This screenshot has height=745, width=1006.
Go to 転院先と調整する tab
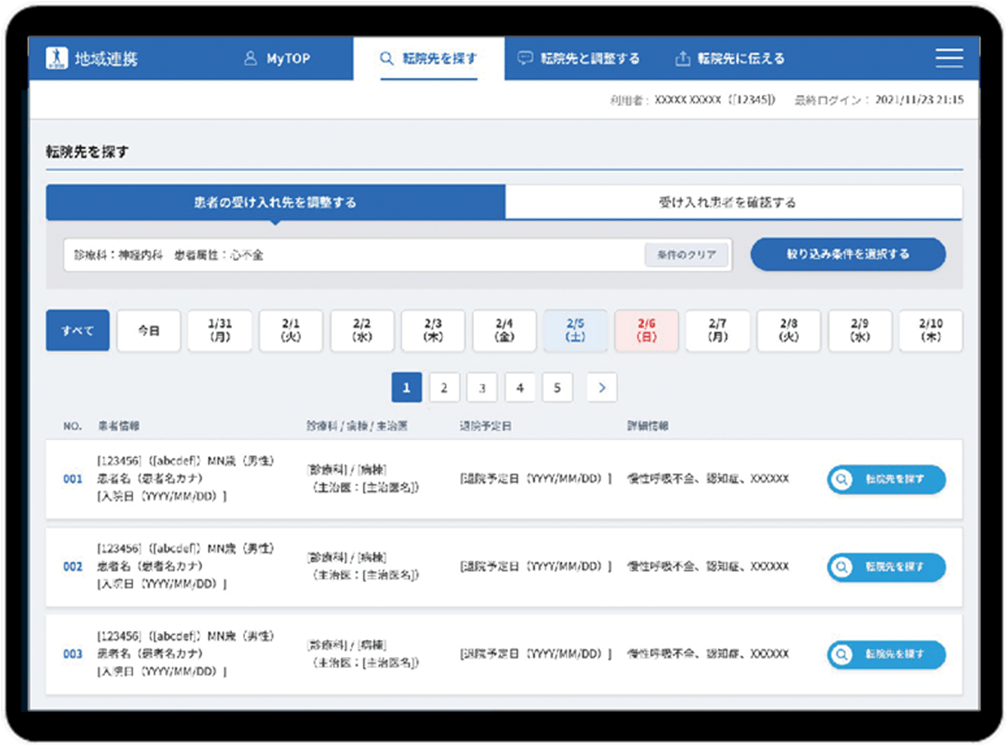point(579,59)
